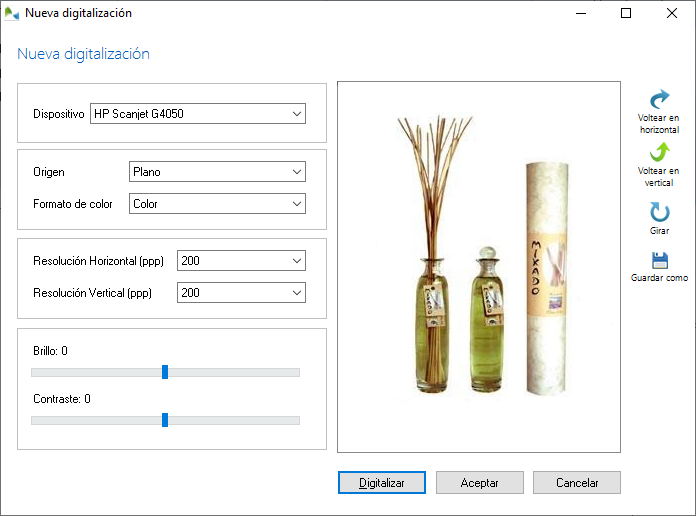This screenshot has height=516, width=696.
Task: Click the Voltear en horizontal icon
Action: point(659,100)
